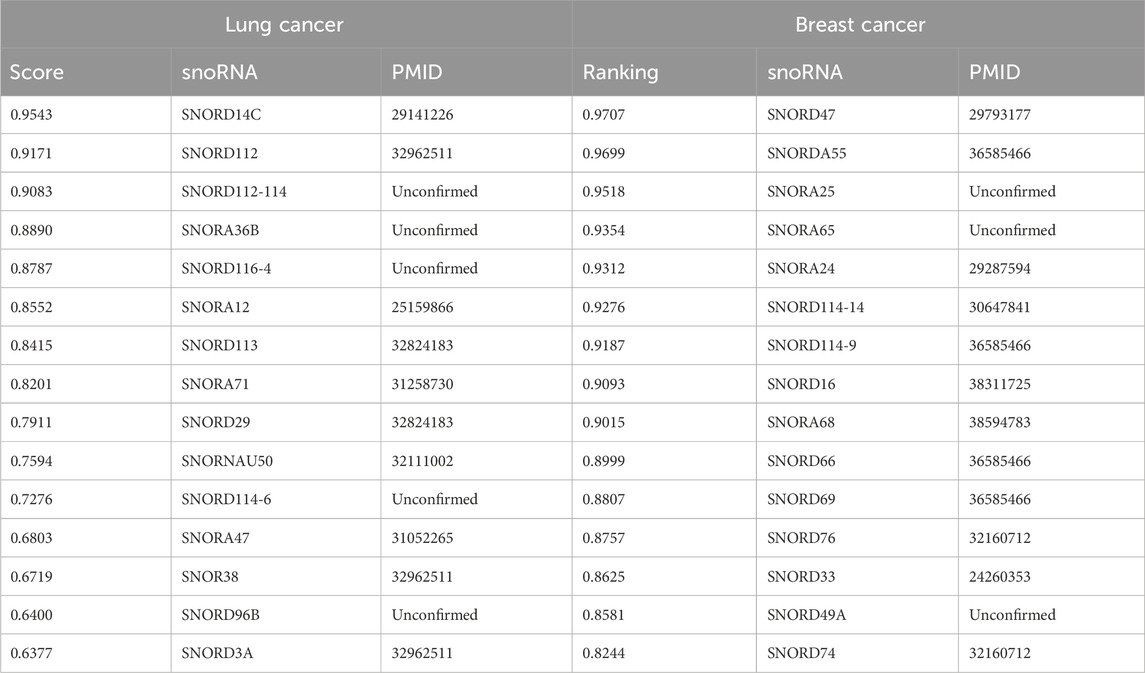The image size is (1145, 673).
Task: Open PMID 29141226 reference
Action: [x=423, y=115]
